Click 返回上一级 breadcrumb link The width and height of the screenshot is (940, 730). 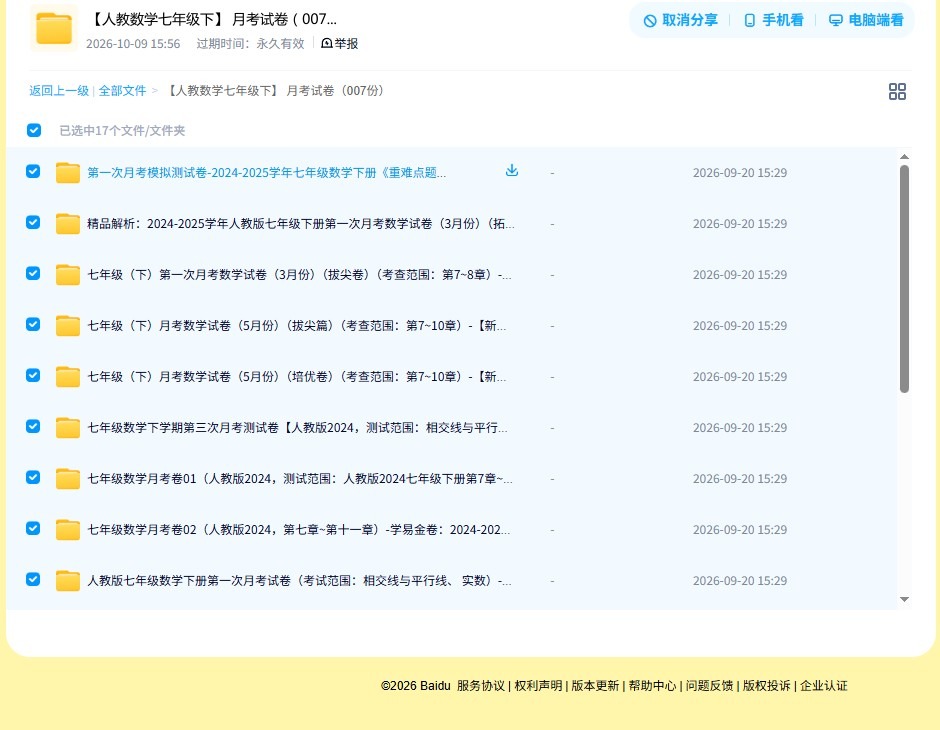(59, 91)
